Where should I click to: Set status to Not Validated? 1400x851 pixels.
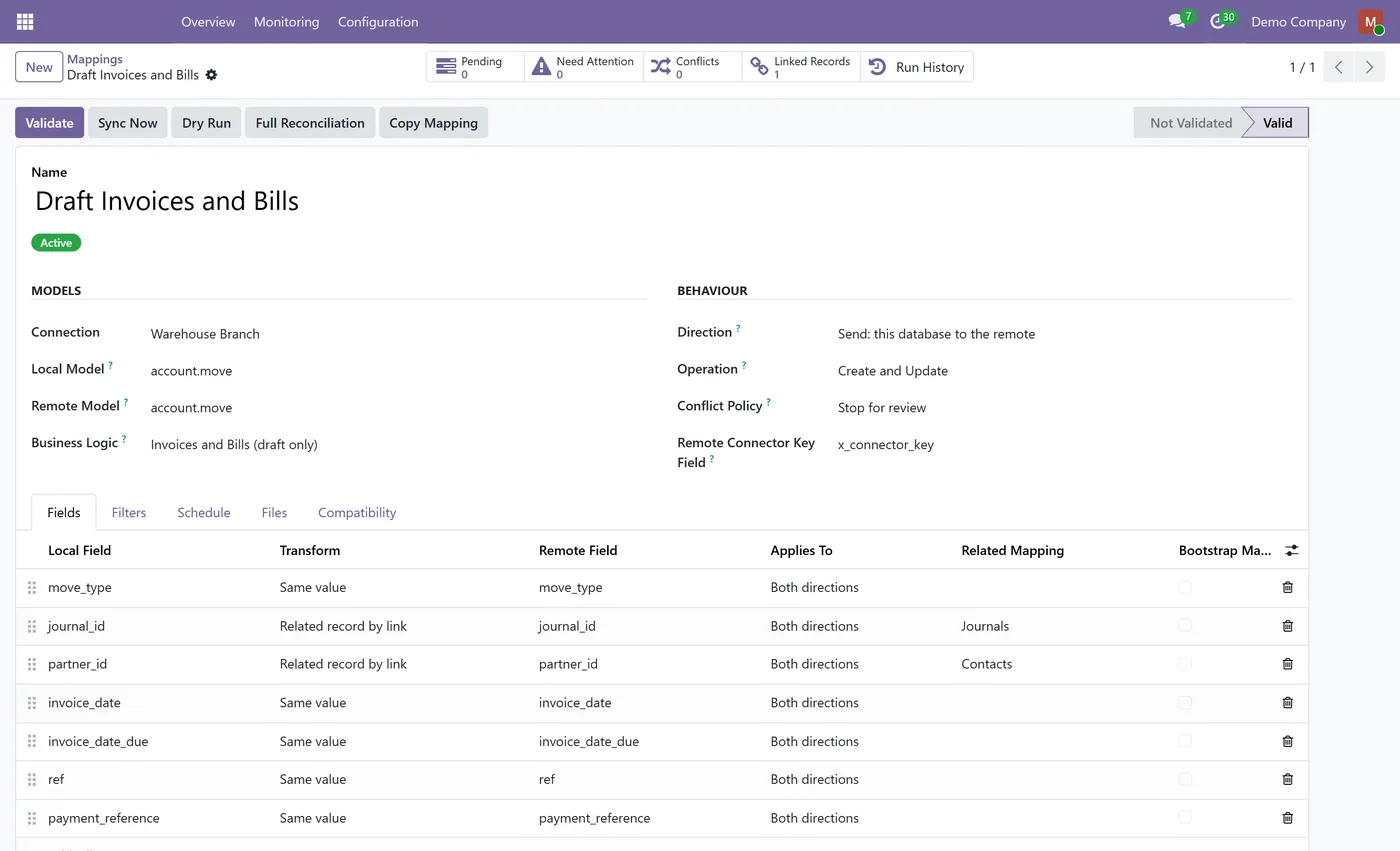1190,123
